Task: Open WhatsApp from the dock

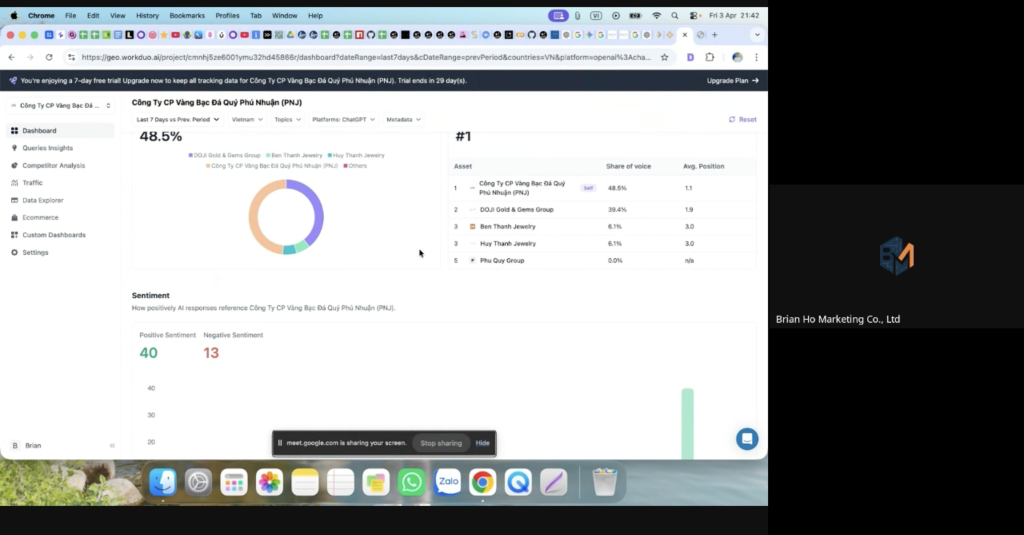Action: tap(411, 483)
